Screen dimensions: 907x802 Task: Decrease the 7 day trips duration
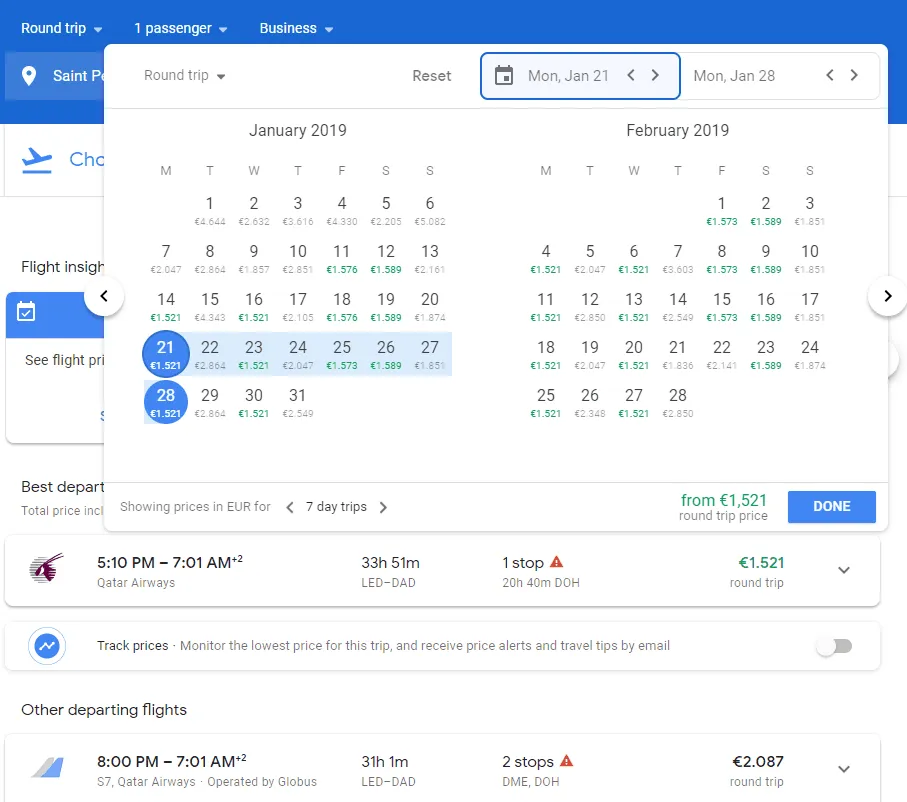coord(290,507)
